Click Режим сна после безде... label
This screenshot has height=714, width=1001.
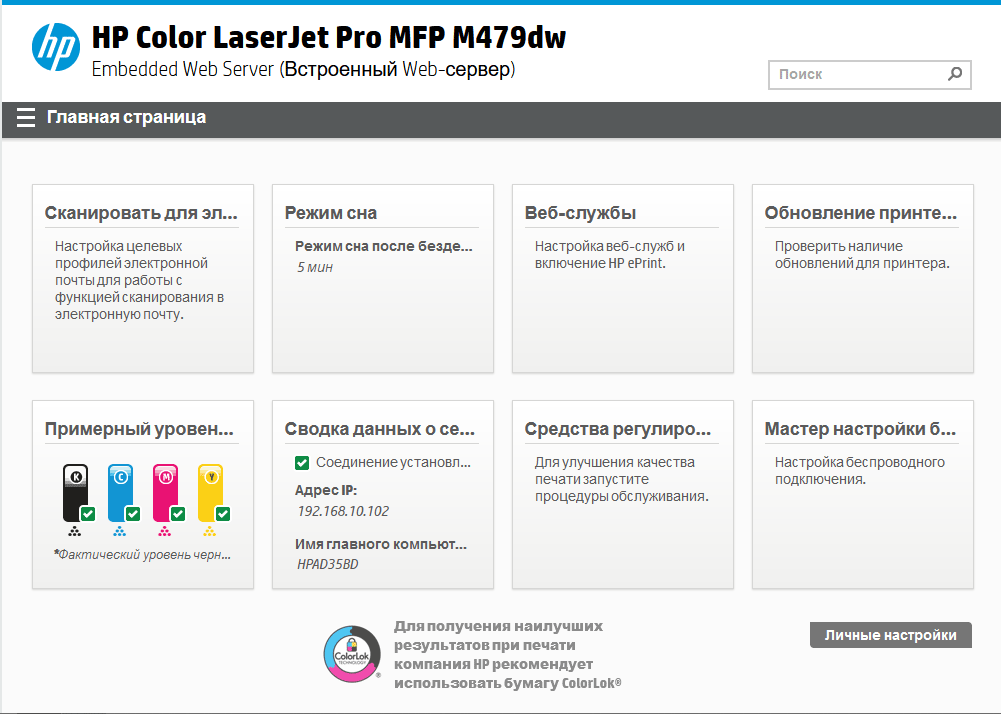coord(384,247)
